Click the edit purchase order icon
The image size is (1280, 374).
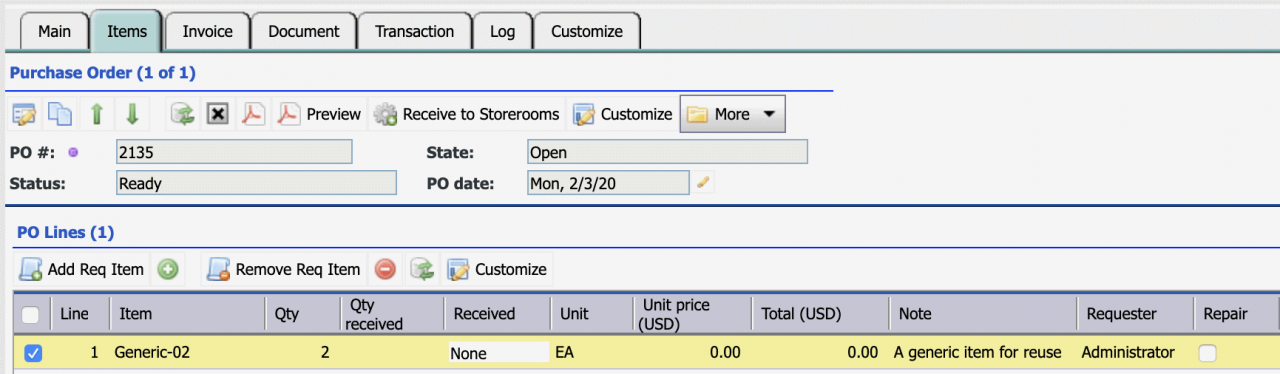pos(26,114)
